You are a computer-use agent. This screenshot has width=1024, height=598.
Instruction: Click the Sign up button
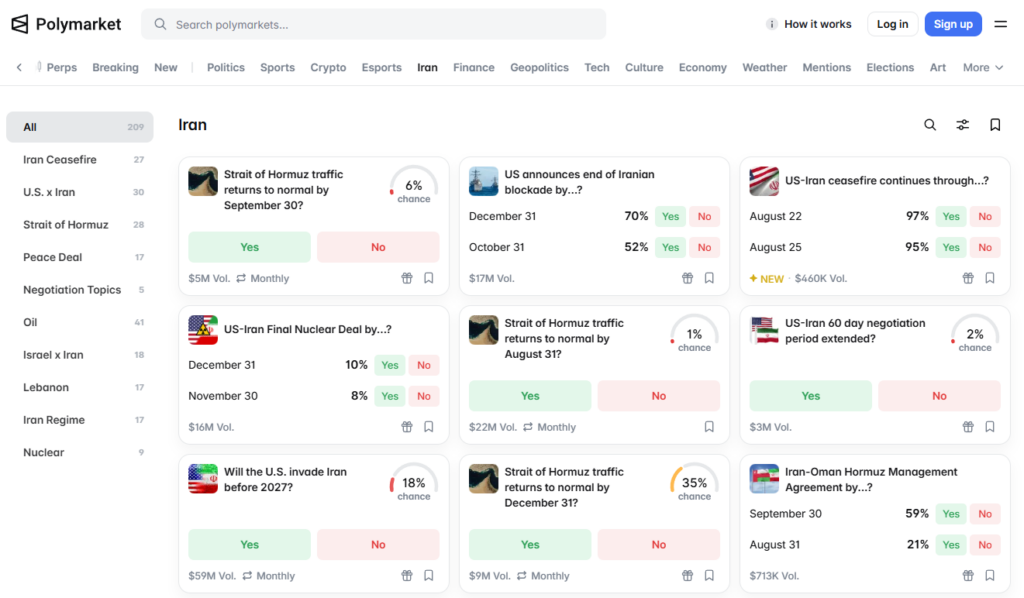pos(953,24)
